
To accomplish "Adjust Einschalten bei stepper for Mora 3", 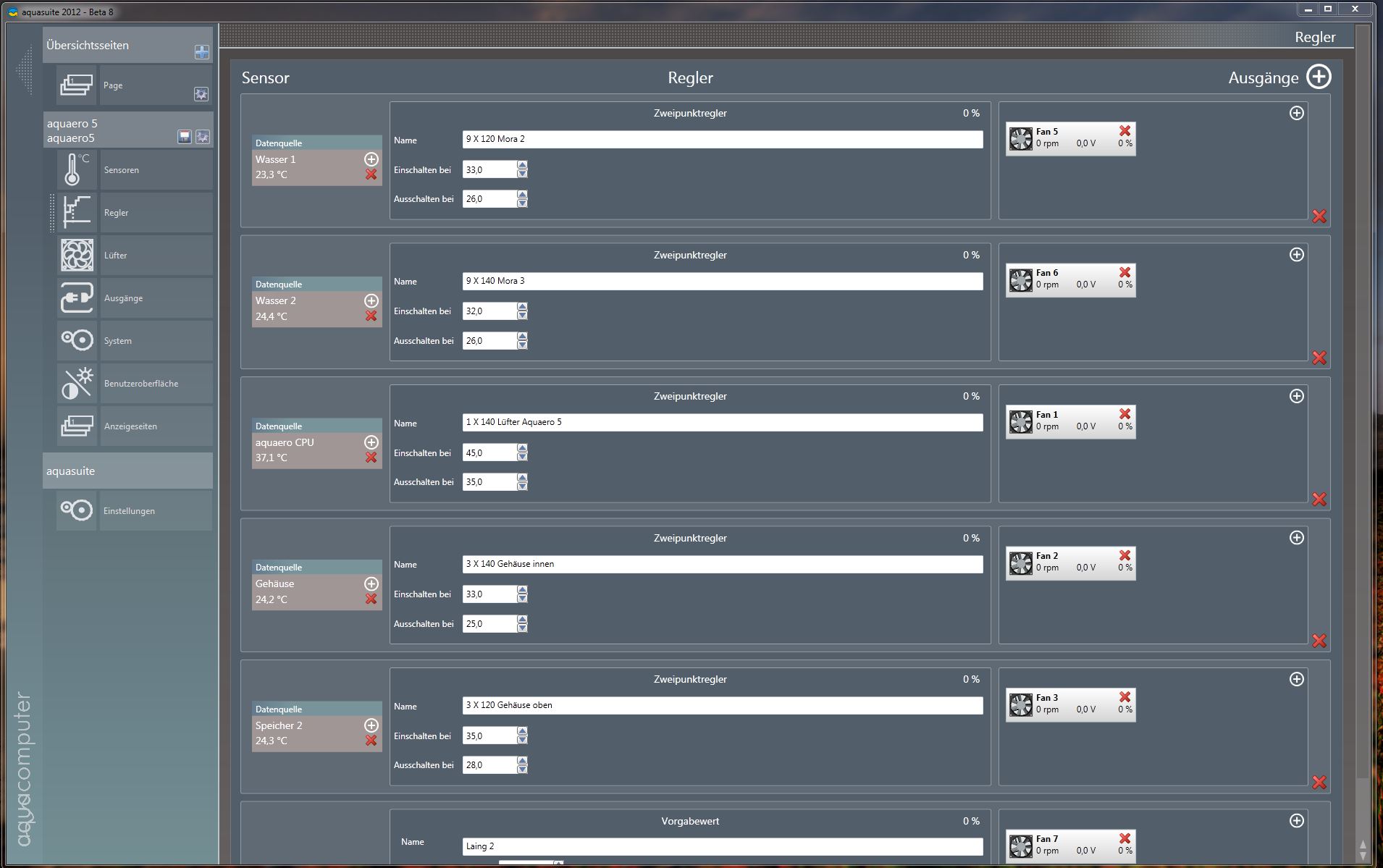I will pyautogui.click(x=522, y=311).
